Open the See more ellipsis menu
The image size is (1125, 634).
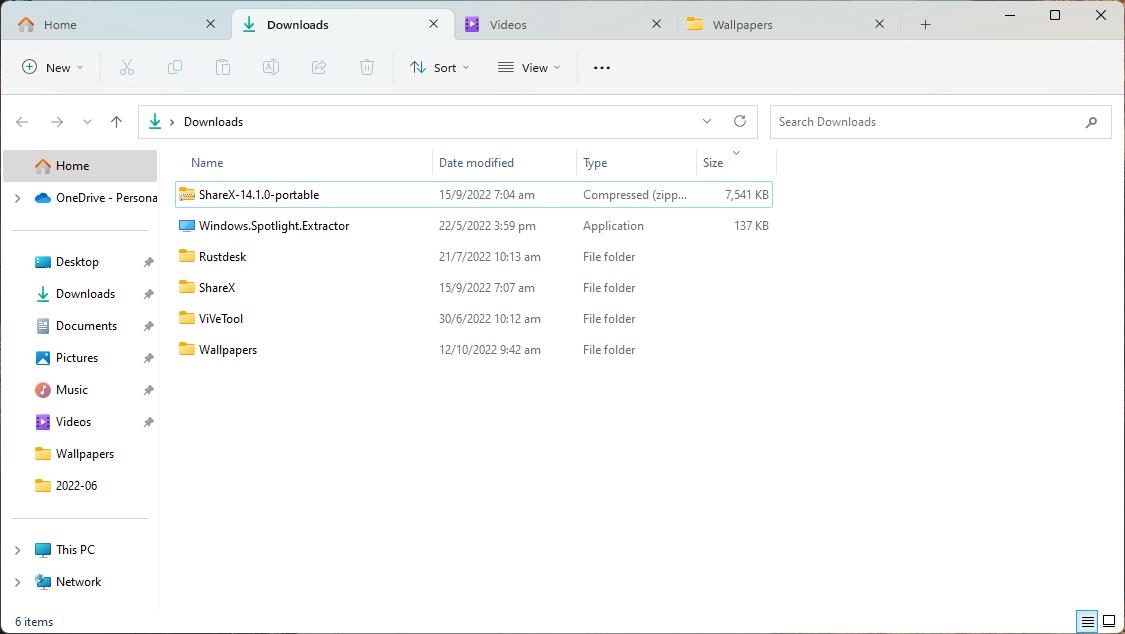(x=601, y=67)
